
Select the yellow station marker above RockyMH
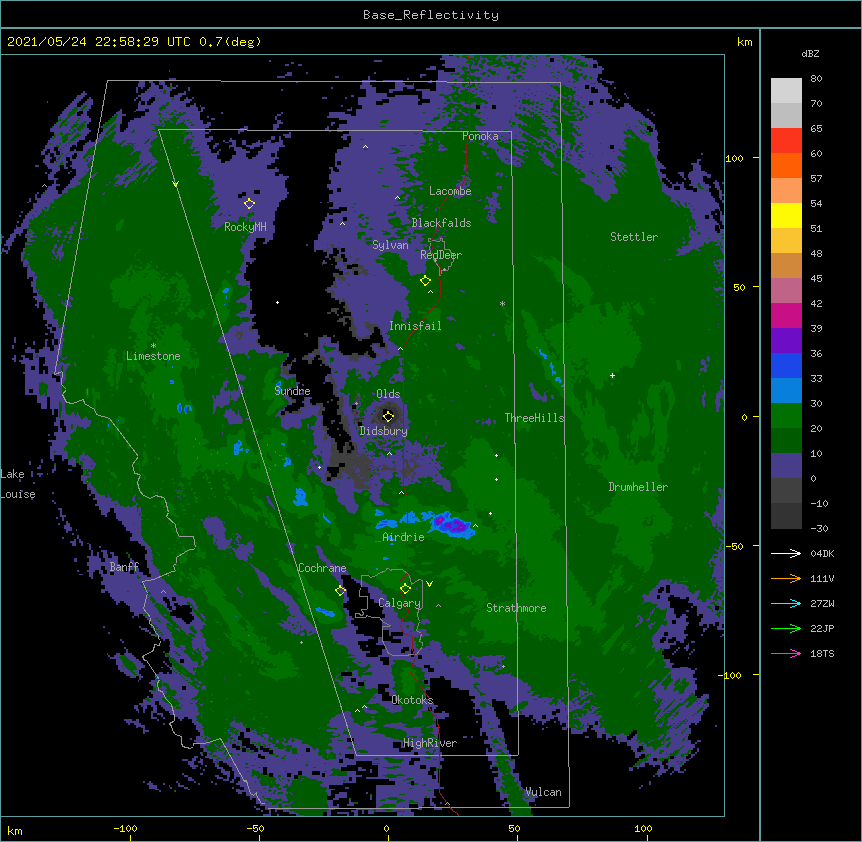(x=249, y=203)
